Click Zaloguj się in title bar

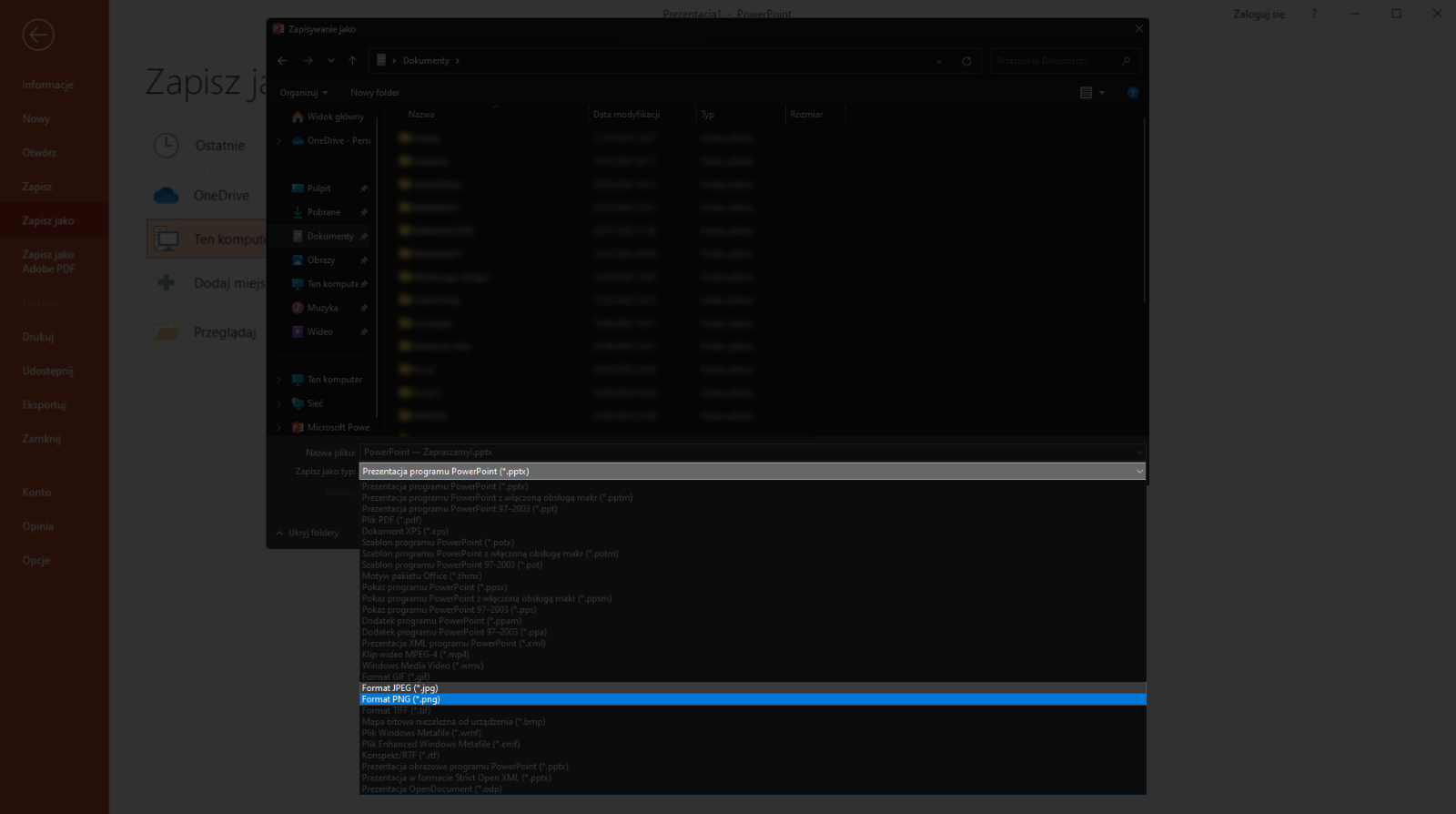[x=1259, y=14]
